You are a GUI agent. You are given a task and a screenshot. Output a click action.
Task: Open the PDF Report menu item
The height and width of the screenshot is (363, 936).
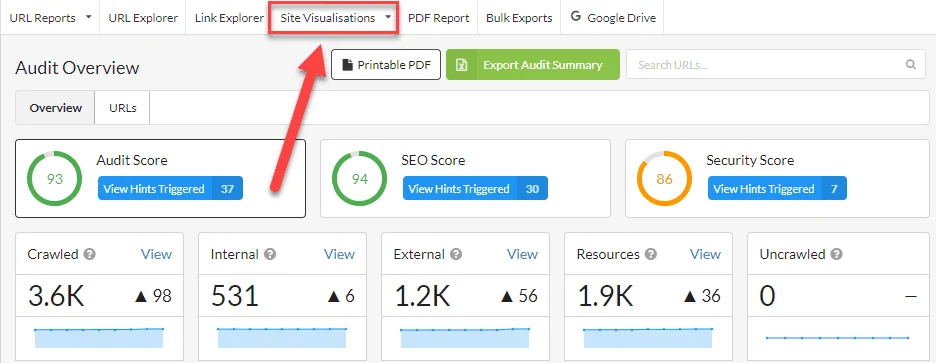(439, 18)
